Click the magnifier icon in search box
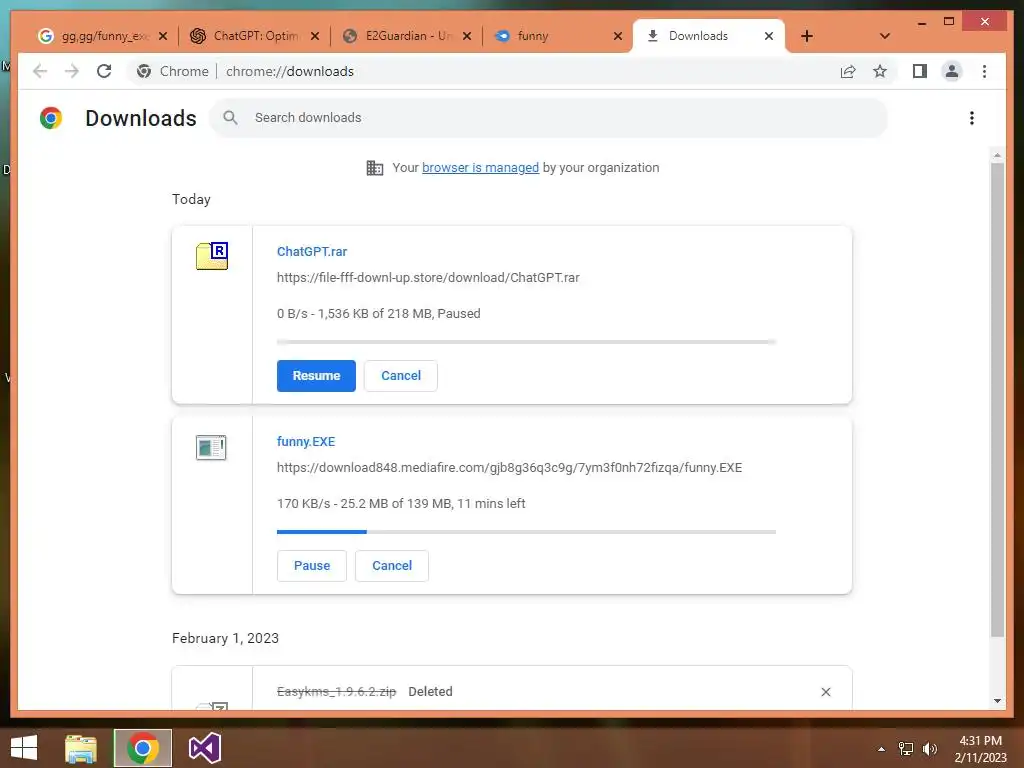This screenshot has height=768, width=1024. (x=231, y=118)
